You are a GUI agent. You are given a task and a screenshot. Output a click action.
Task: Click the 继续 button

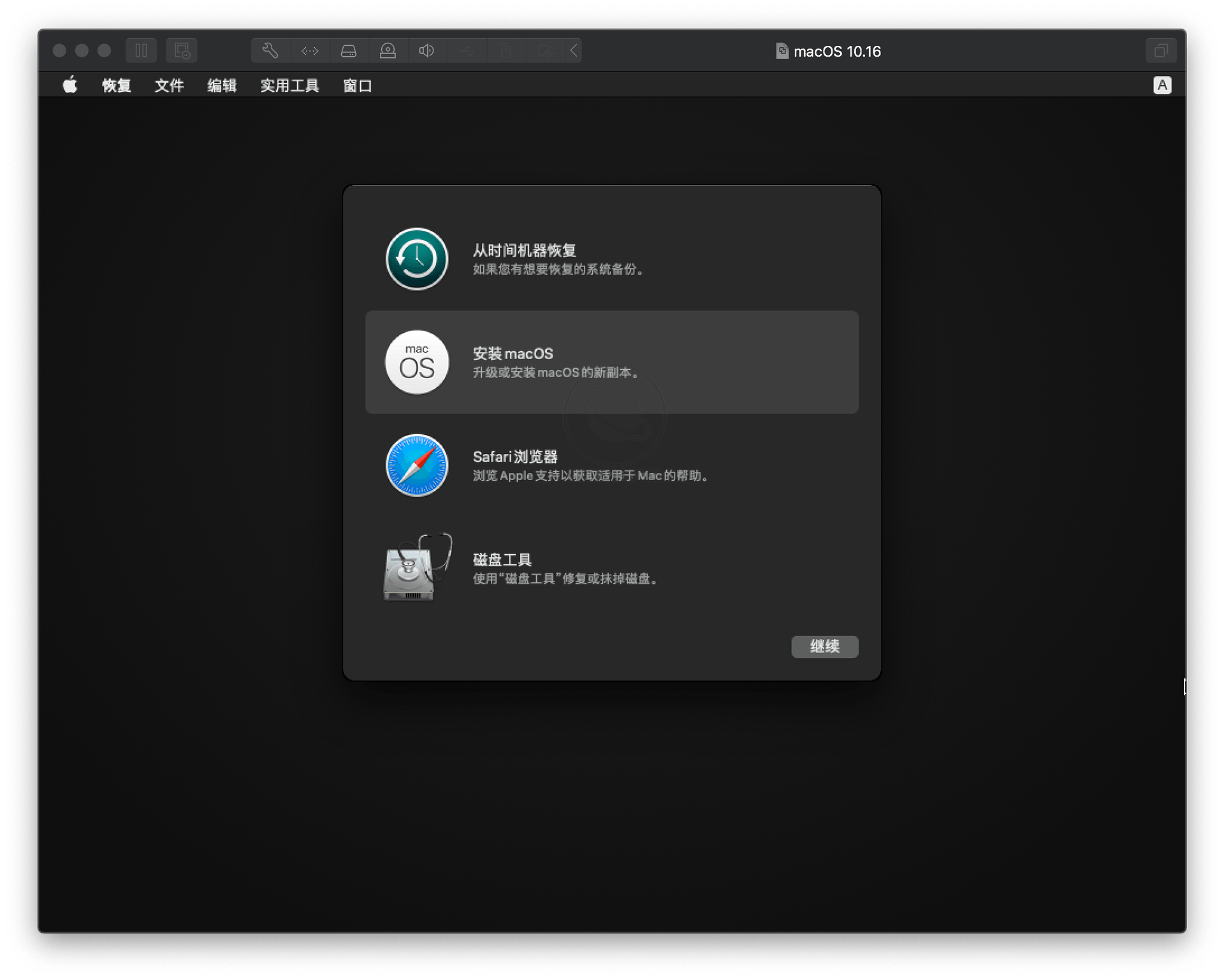825,647
